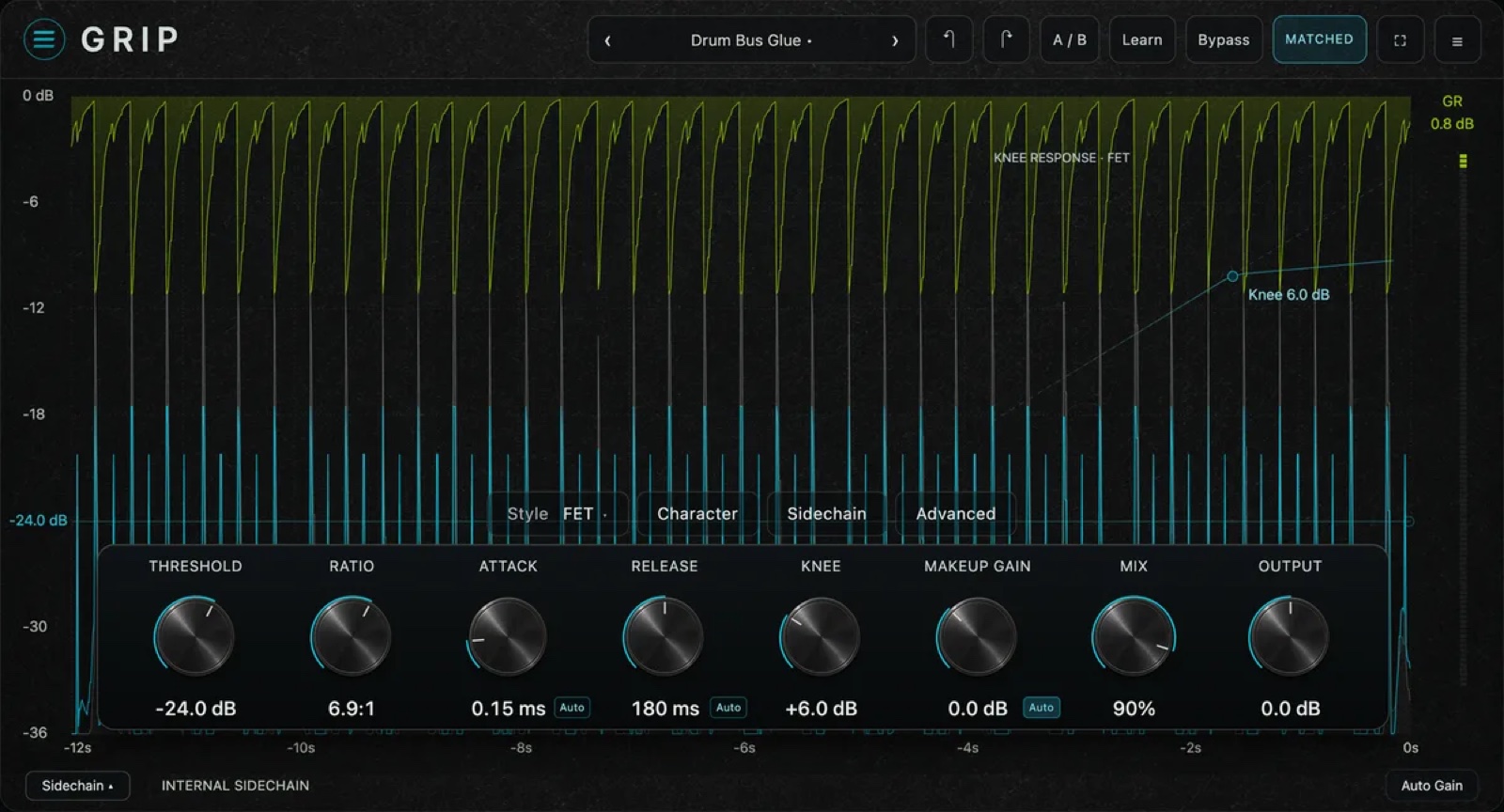Click the 0.15 ms attack value
Image resolution: width=1504 pixels, height=812 pixels.
coord(509,709)
